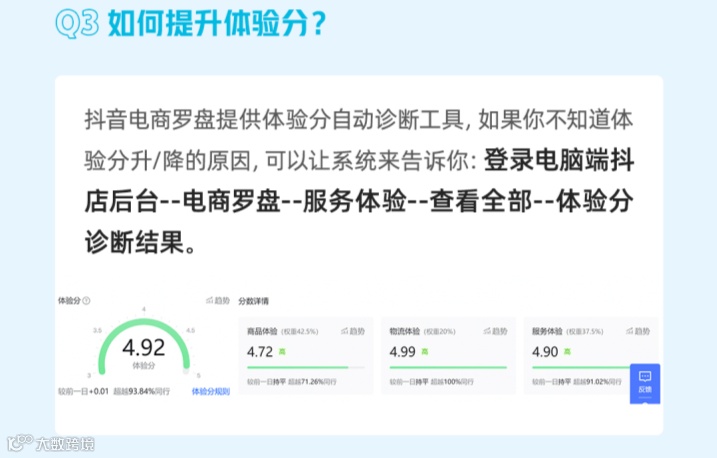Select the 4.90 score value
Viewport: 717px width, 458px height.
[x=545, y=352]
